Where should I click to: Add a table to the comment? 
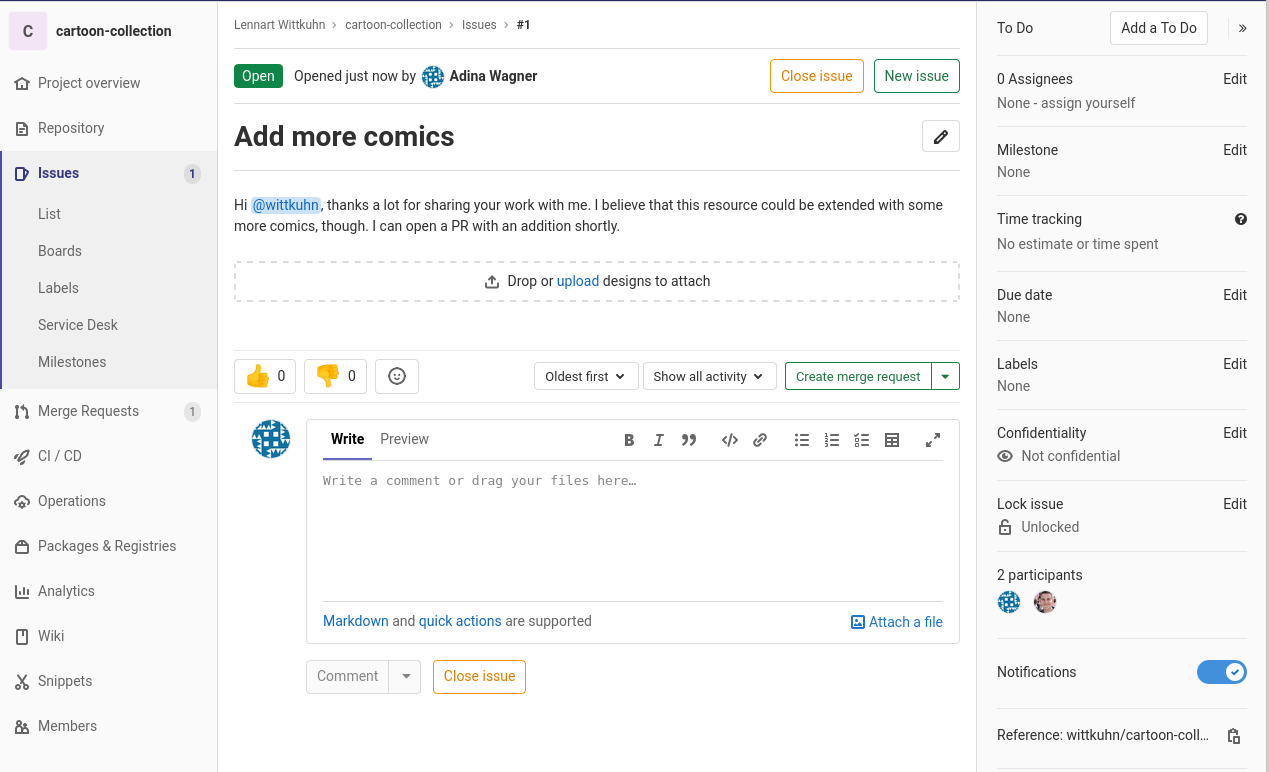tap(892, 440)
